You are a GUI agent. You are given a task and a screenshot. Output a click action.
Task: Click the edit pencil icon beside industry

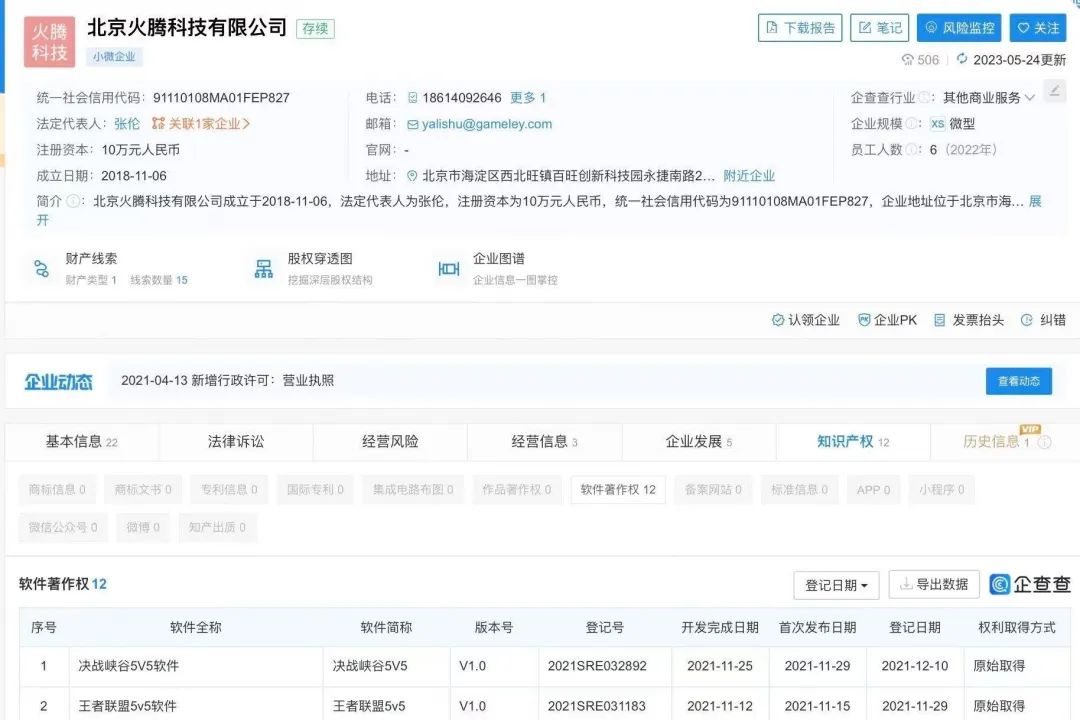pos(1054,91)
